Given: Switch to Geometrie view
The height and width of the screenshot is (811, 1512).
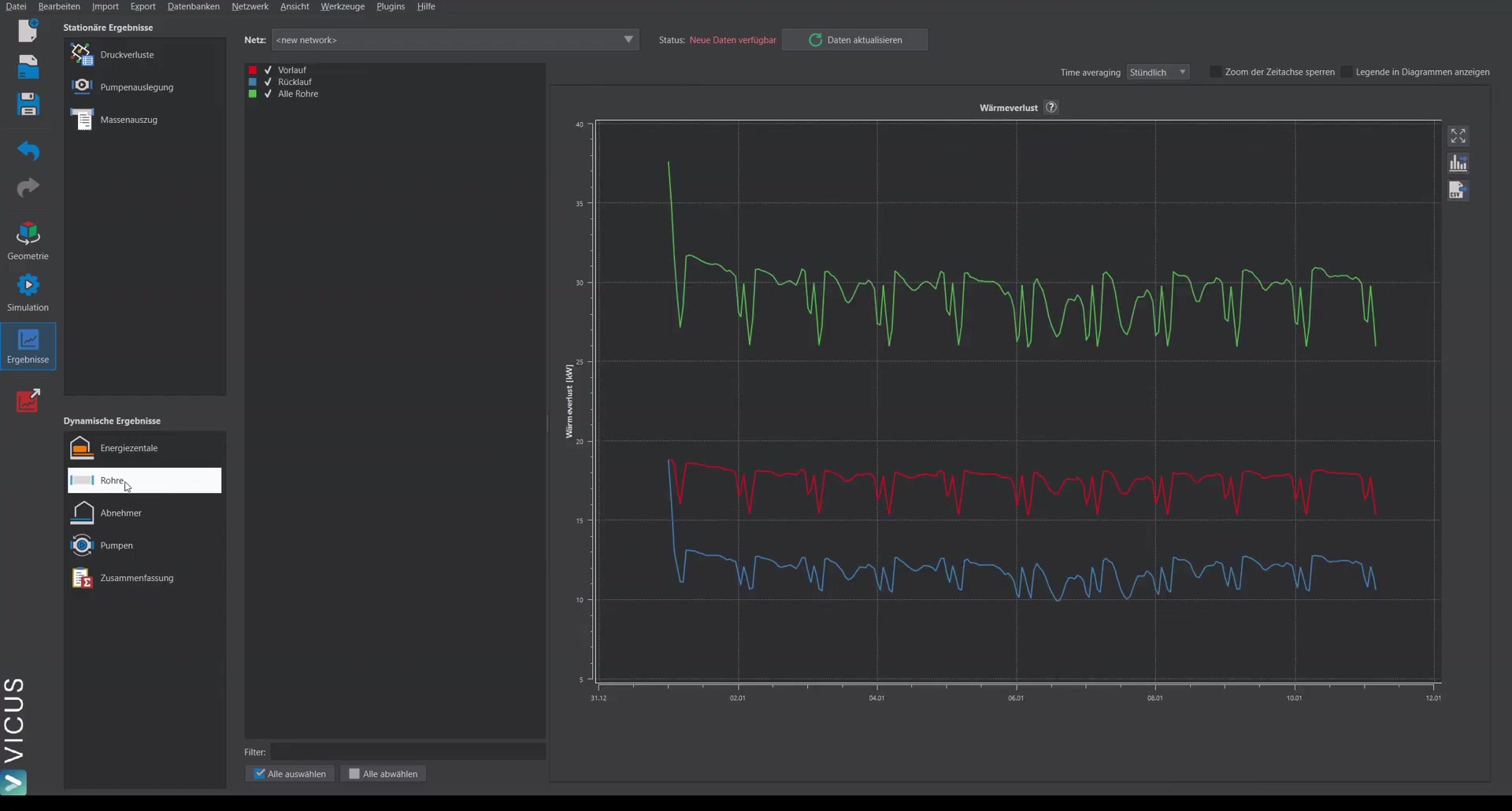Looking at the screenshot, I should pyautogui.click(x=28, y=241).
